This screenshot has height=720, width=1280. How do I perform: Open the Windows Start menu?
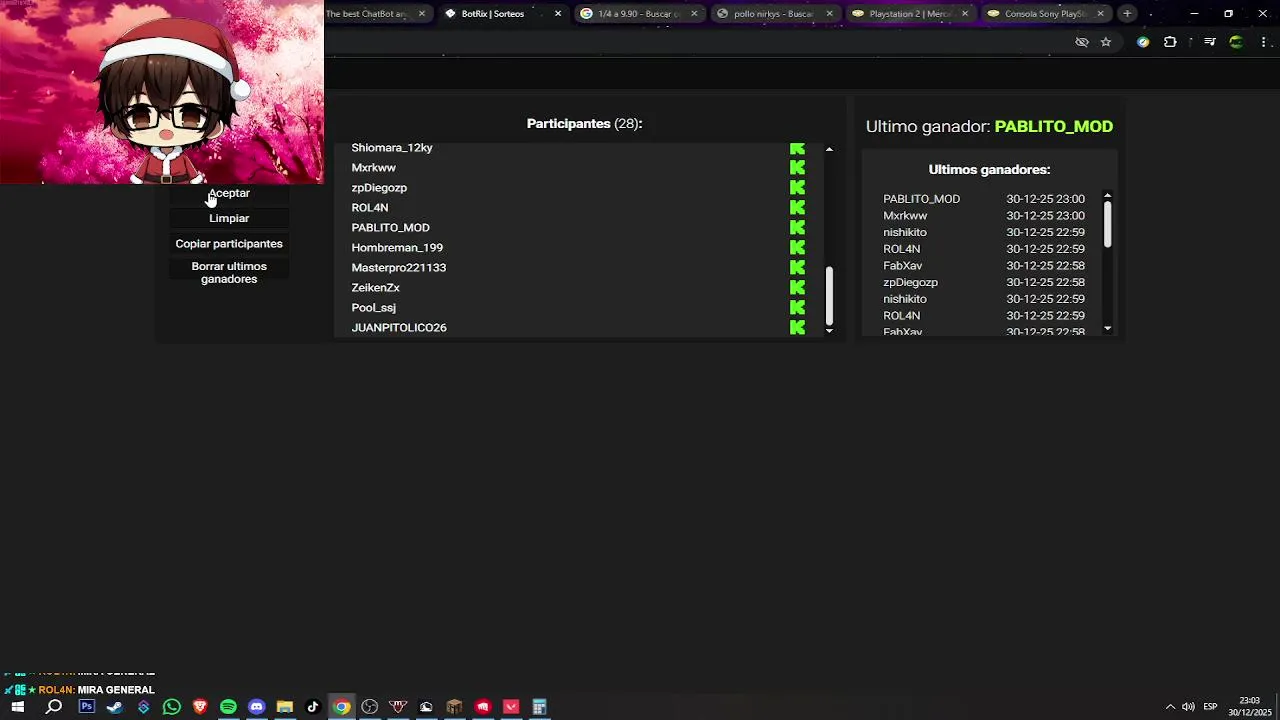coord(17,707)
